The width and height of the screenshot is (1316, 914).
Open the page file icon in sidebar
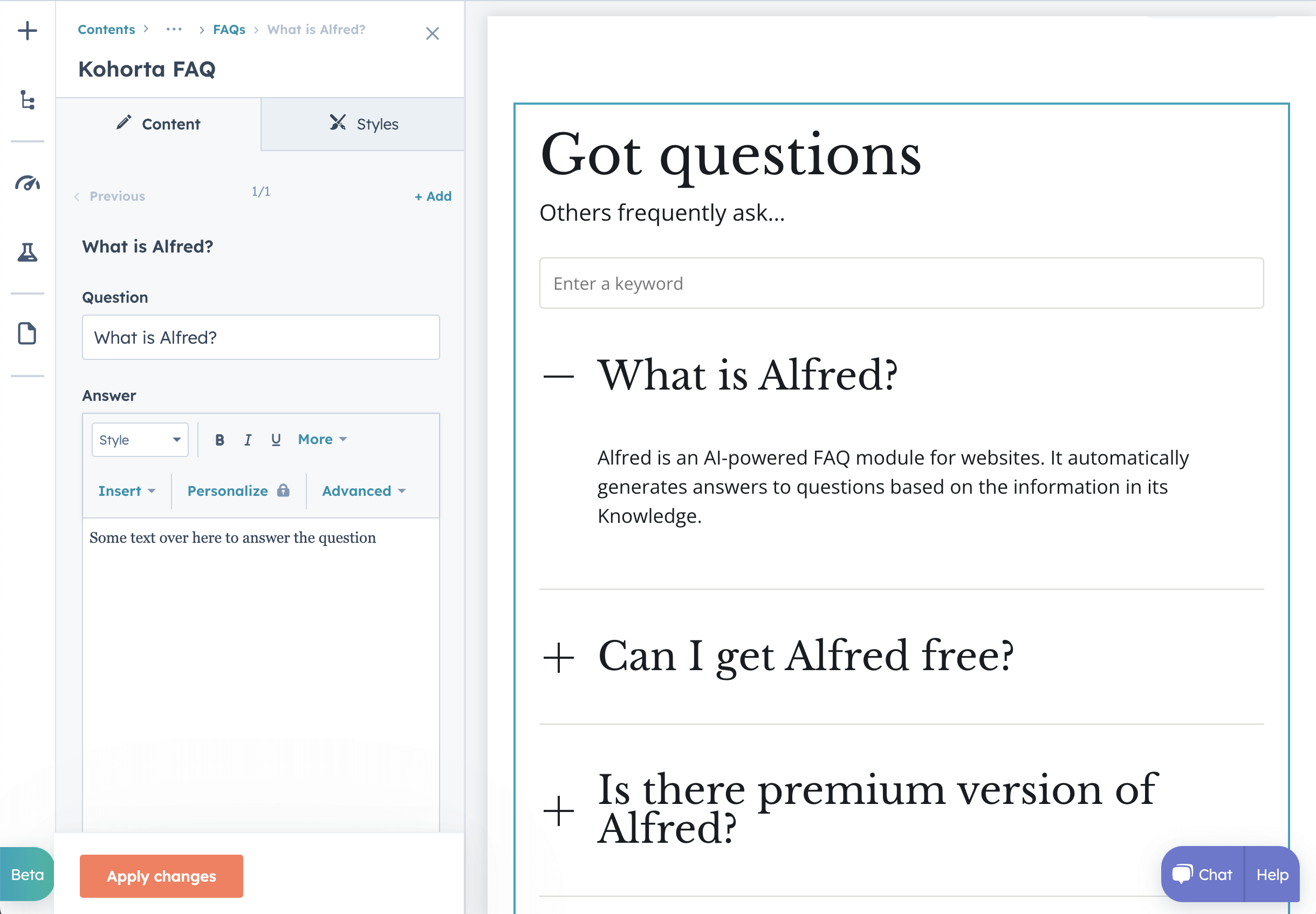tap(28, 333)
